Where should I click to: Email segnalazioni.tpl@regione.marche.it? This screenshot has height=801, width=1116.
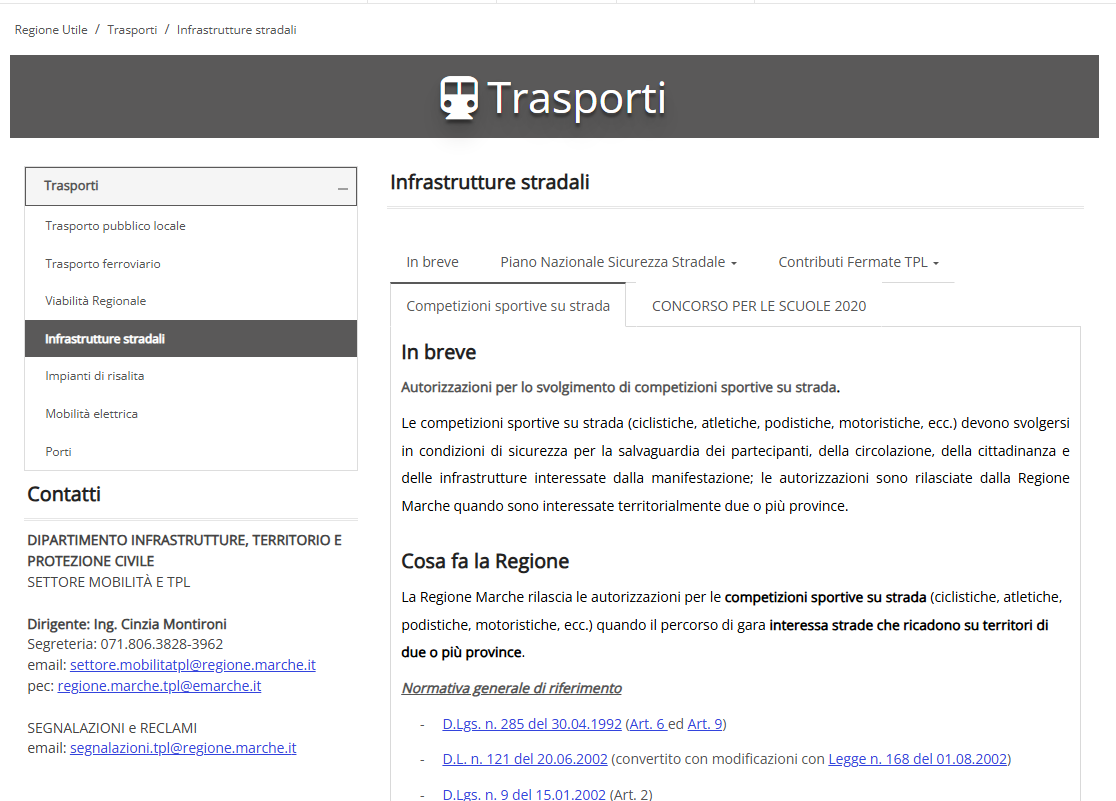tap(183, 748)
